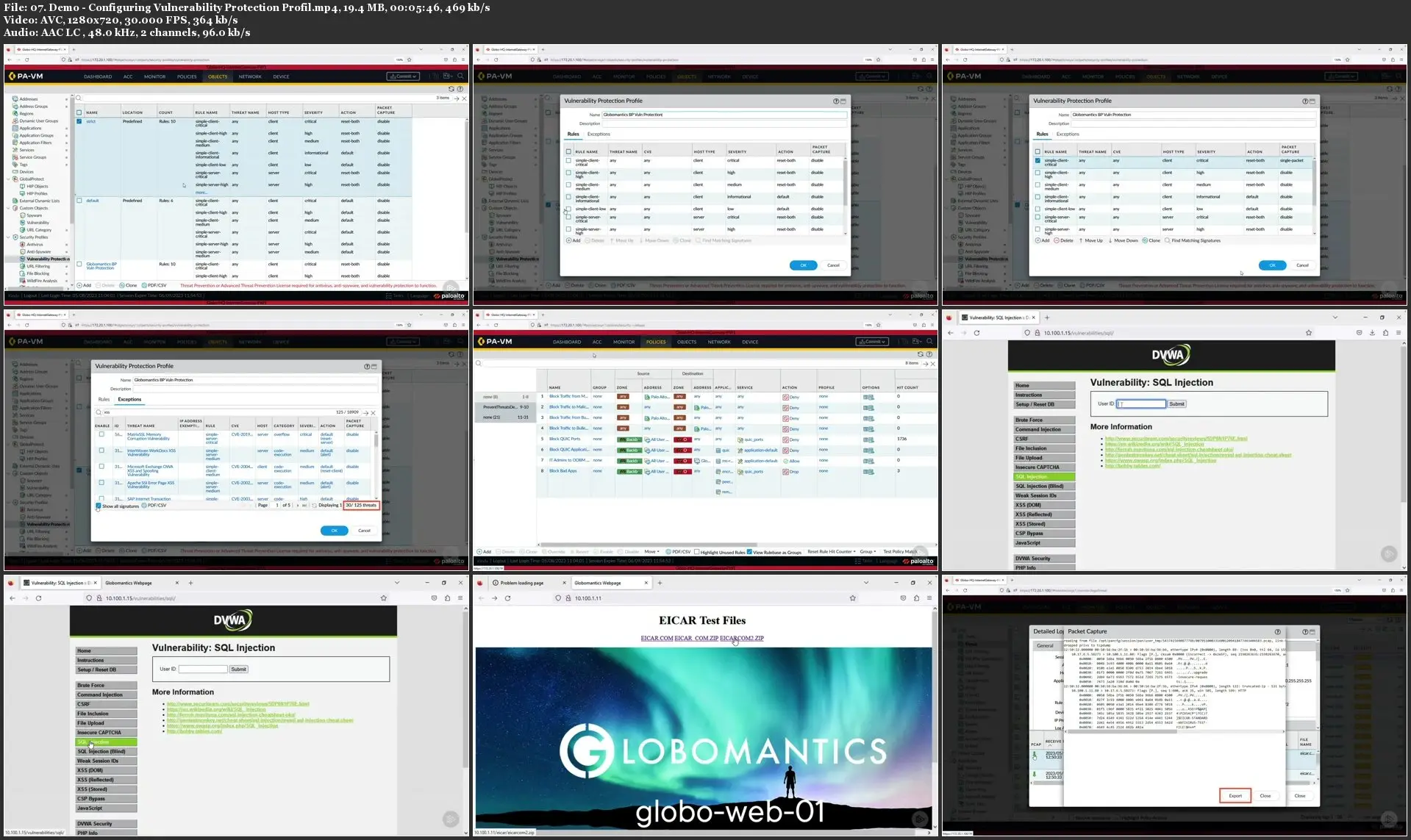Click Test Policy Match below the rulebase
The width and height of the screenshot is (1411, 840).
click(900, 552)
